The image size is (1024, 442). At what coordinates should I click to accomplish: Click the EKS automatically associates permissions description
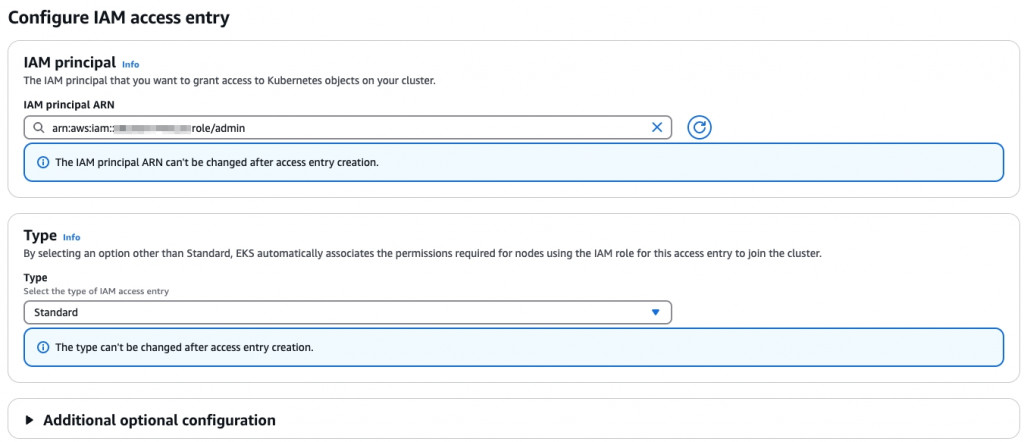(421, 254)
